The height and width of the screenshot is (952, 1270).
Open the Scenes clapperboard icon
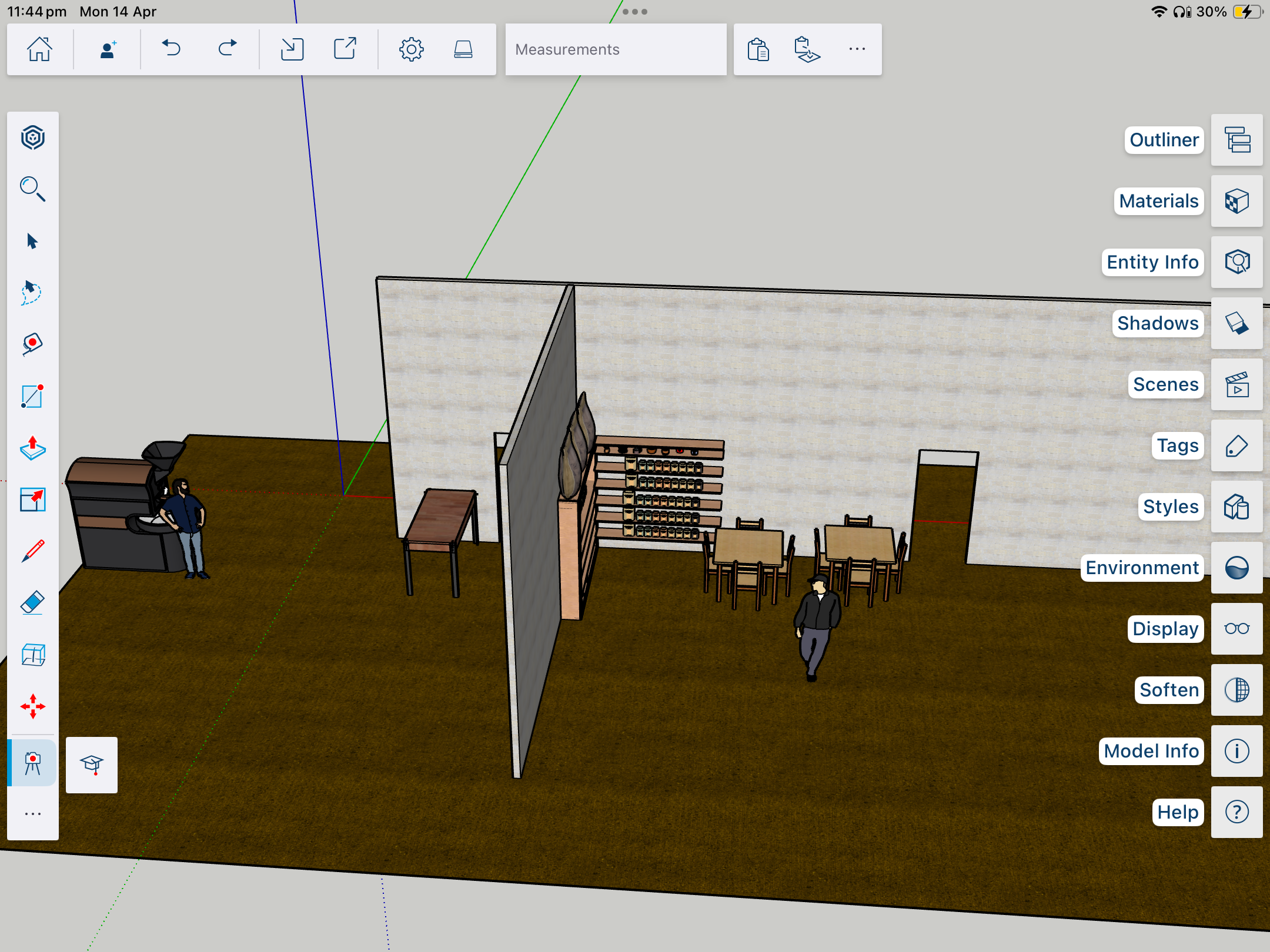1236,385
